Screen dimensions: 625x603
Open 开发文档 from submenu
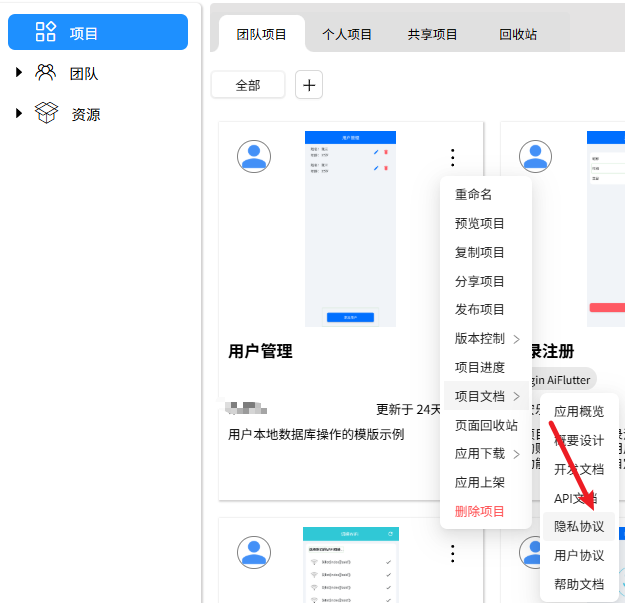coord(579,469)
